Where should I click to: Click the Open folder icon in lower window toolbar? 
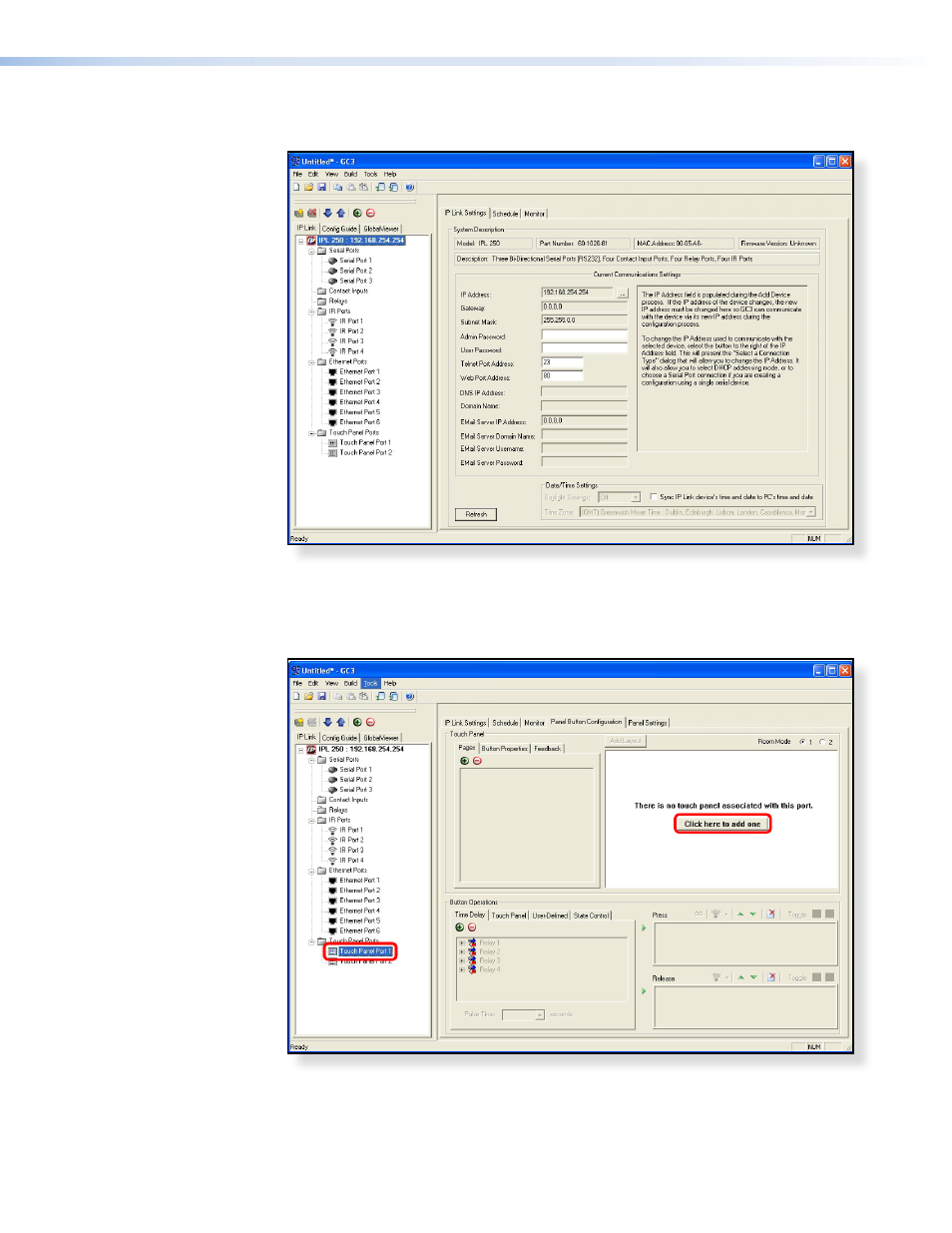pyautogui.click(x=309, y=696)
